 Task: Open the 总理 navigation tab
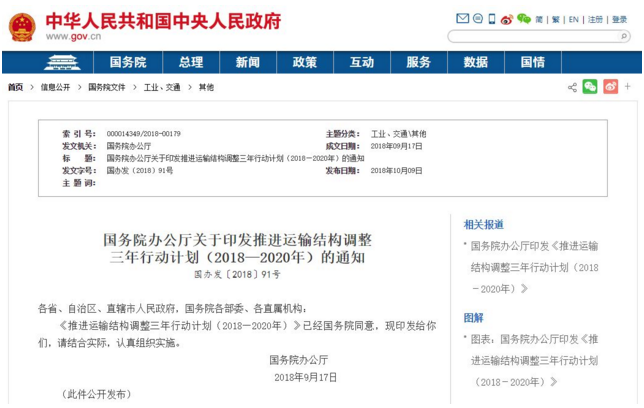[x=191, y=62]
